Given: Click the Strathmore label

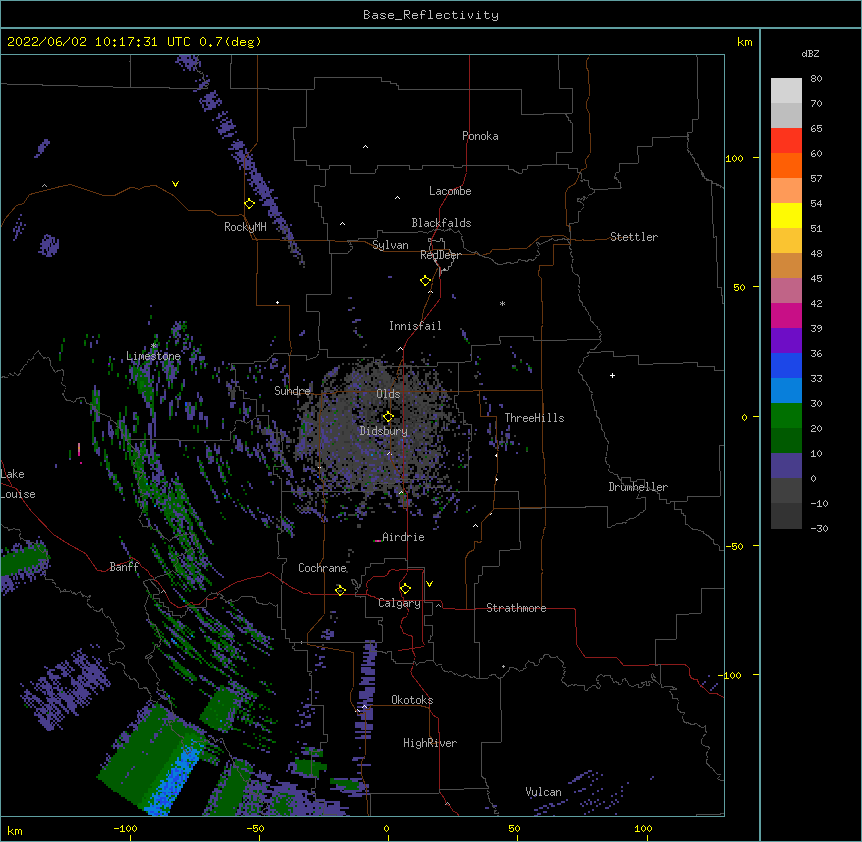Looking at the screenshot, I should pyautogui.click(x=516, y=608).
